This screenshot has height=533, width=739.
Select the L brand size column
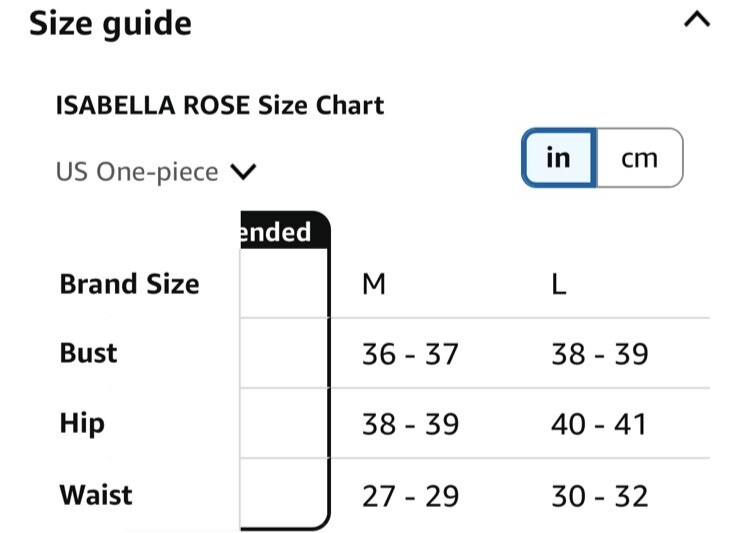click(x=559, y=284)
